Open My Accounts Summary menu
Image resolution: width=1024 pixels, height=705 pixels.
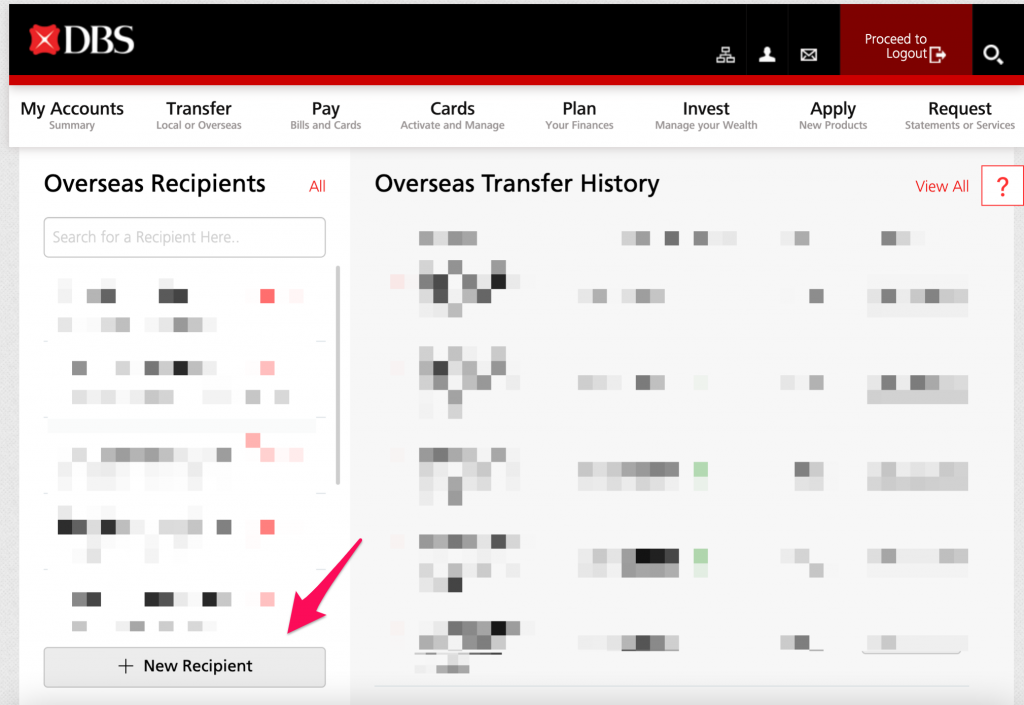(72, 115)
